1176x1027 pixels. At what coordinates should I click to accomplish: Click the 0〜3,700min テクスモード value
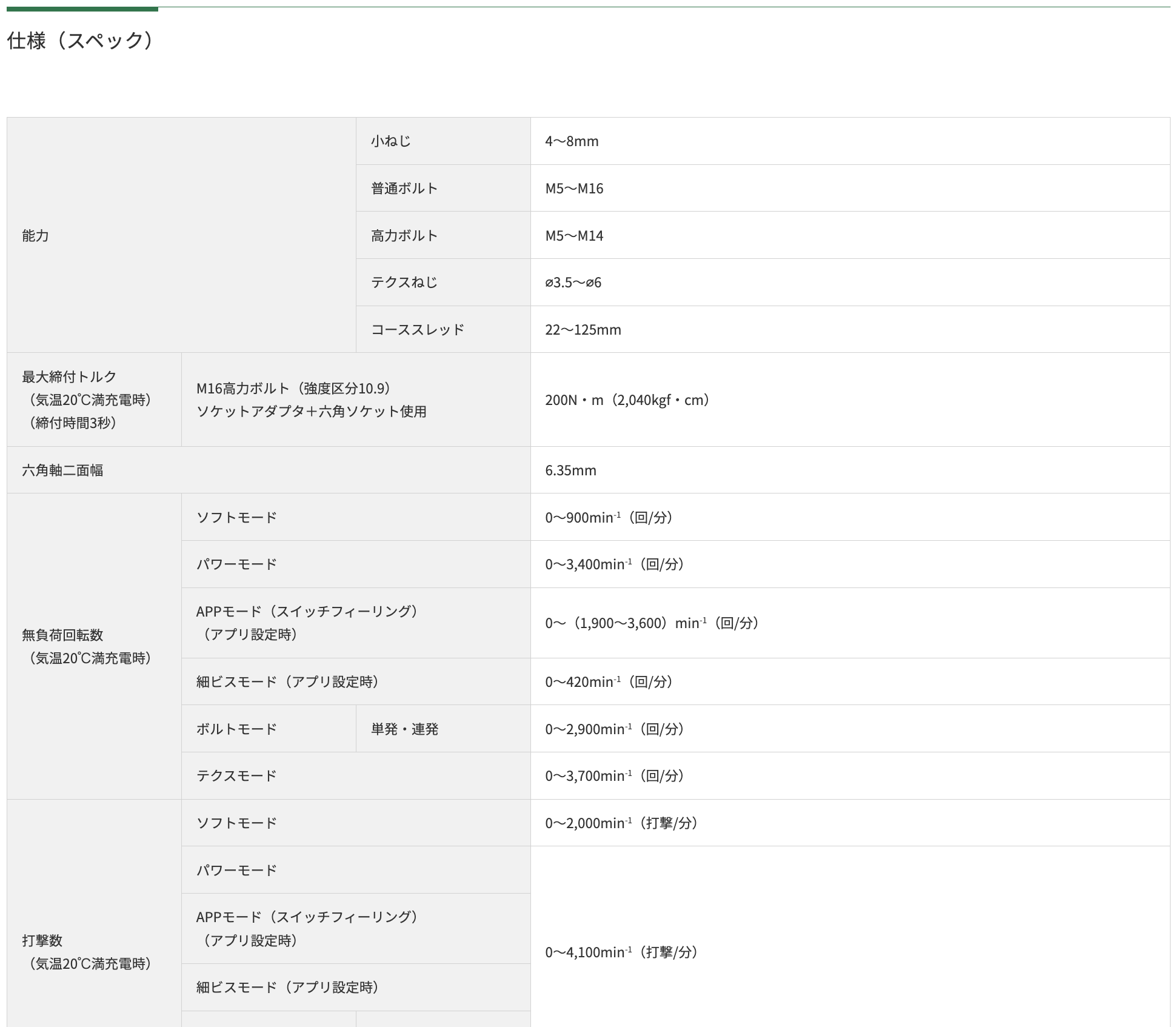coord(615,776)
